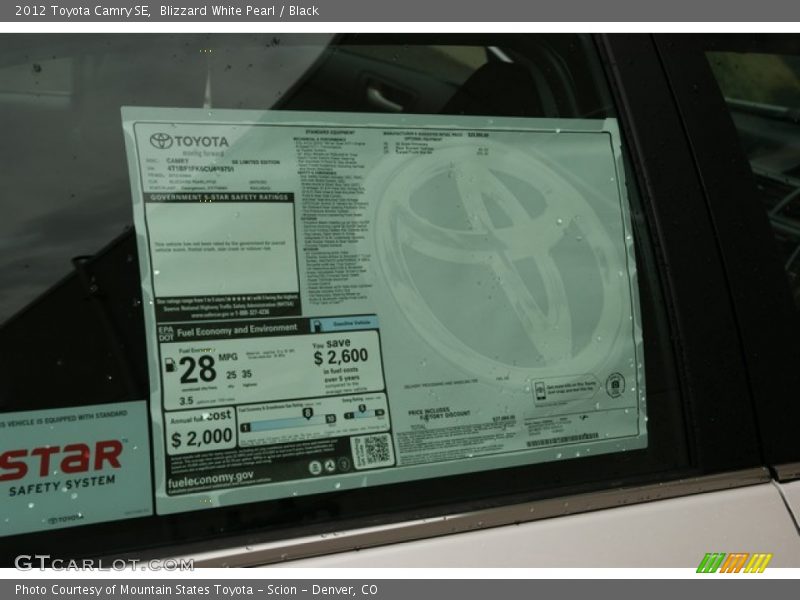Screen dimensions: 800x600
Task: Click the Fuel Economy rating scale marker at 8
Action: (307, 413)
